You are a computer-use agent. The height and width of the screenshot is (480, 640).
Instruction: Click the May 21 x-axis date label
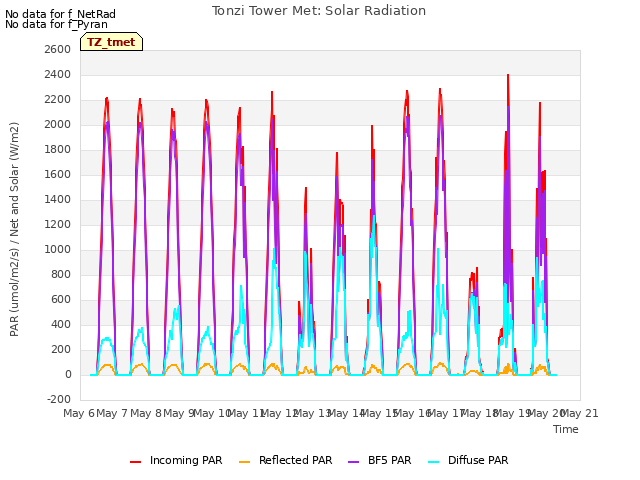point(580,413)
